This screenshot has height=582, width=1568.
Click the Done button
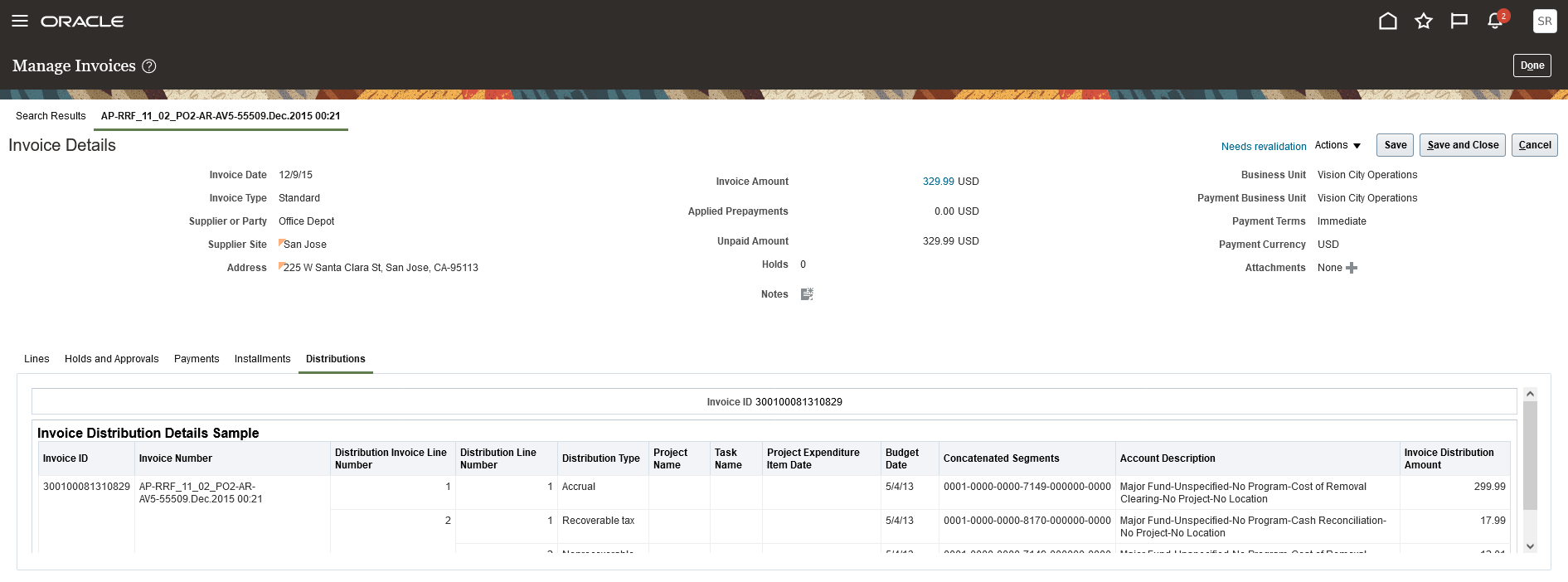pyautogui.click(x=1532, y=65)
